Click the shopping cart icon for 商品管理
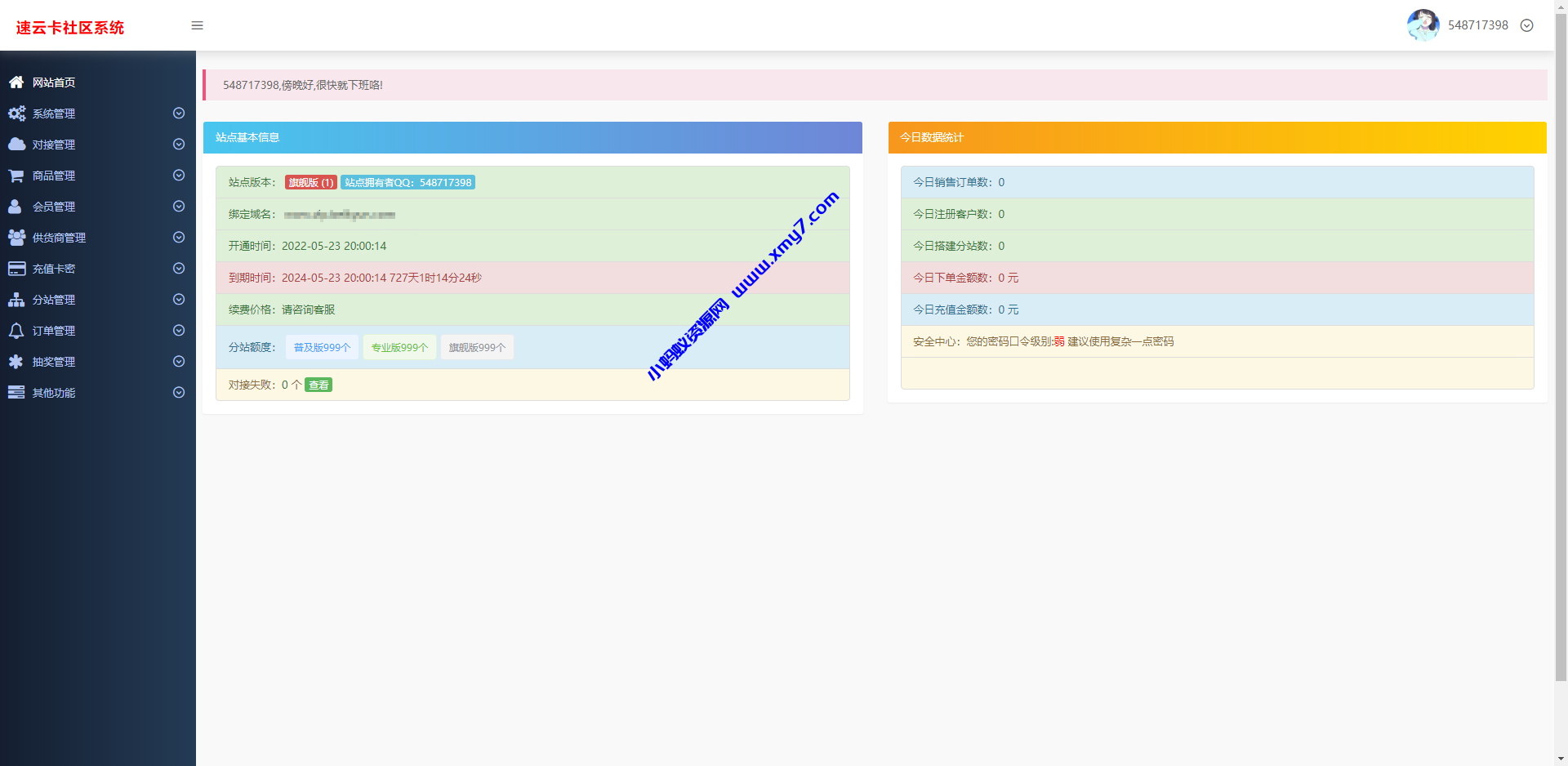The width and height of the screenshot is (1568, 766). 16,176
